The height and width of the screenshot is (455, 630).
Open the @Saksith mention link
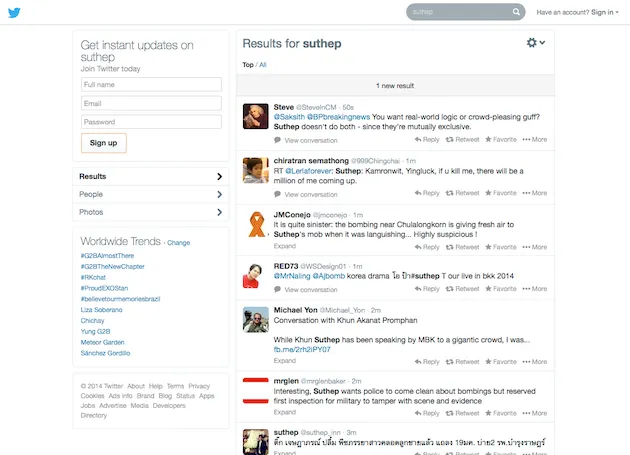(289, 117)
